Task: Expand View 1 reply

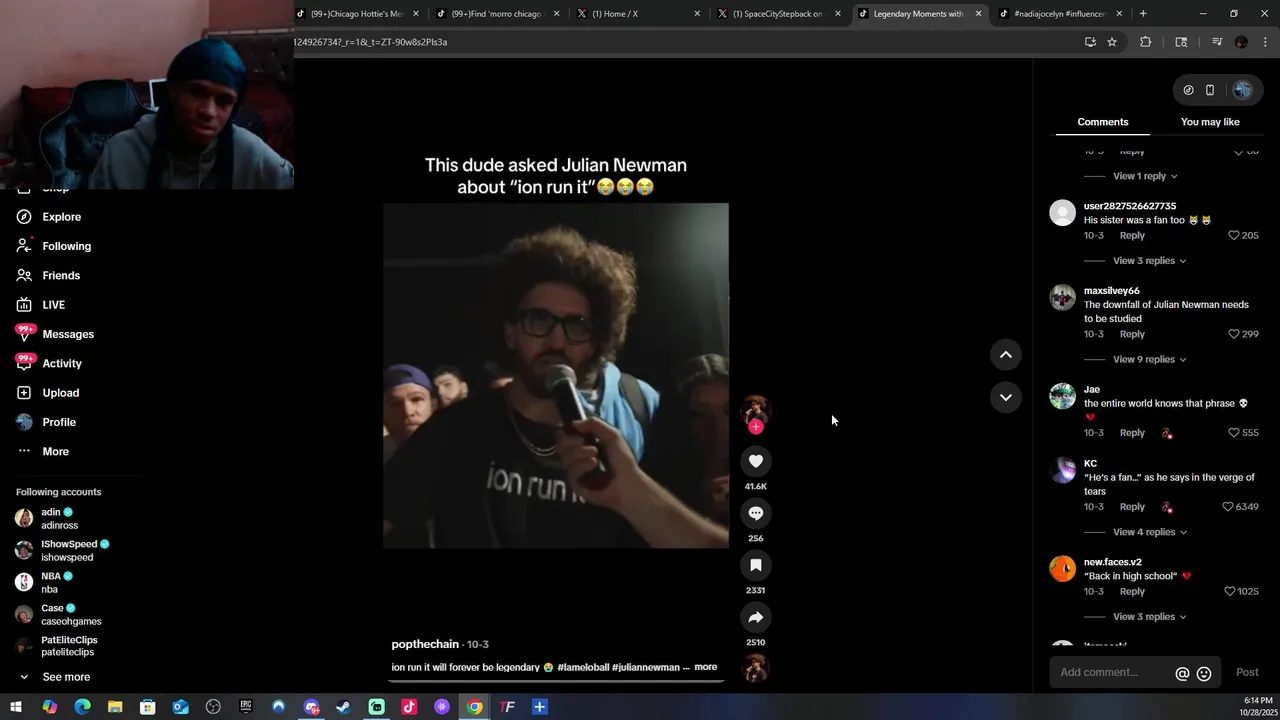Action: click(x=1145, y=176)
